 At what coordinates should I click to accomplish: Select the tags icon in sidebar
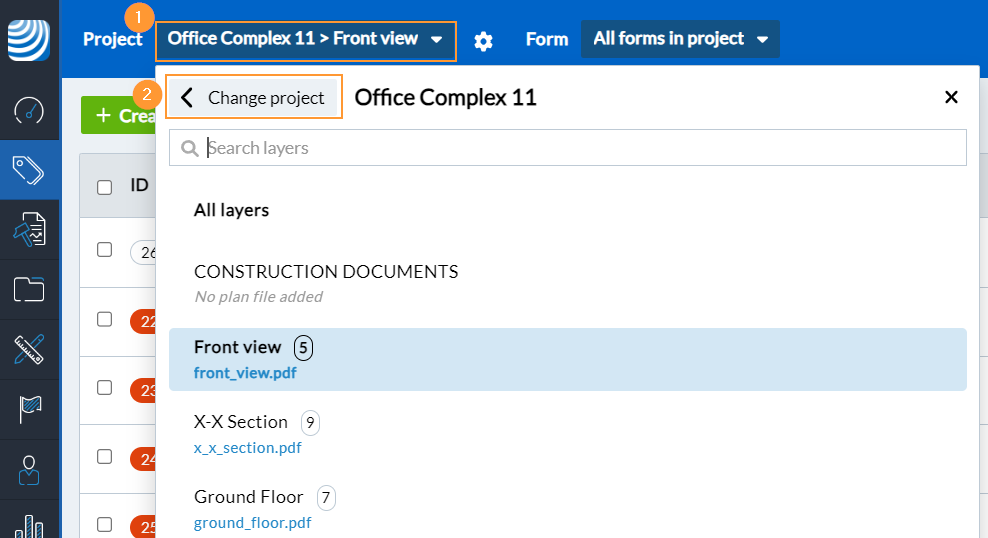[29, 170]
